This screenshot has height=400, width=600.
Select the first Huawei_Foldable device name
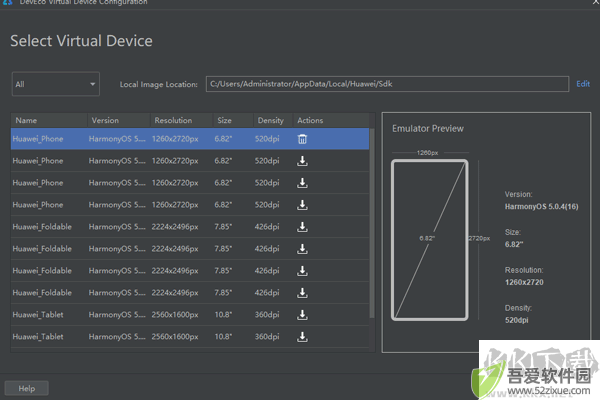[42, 227]
